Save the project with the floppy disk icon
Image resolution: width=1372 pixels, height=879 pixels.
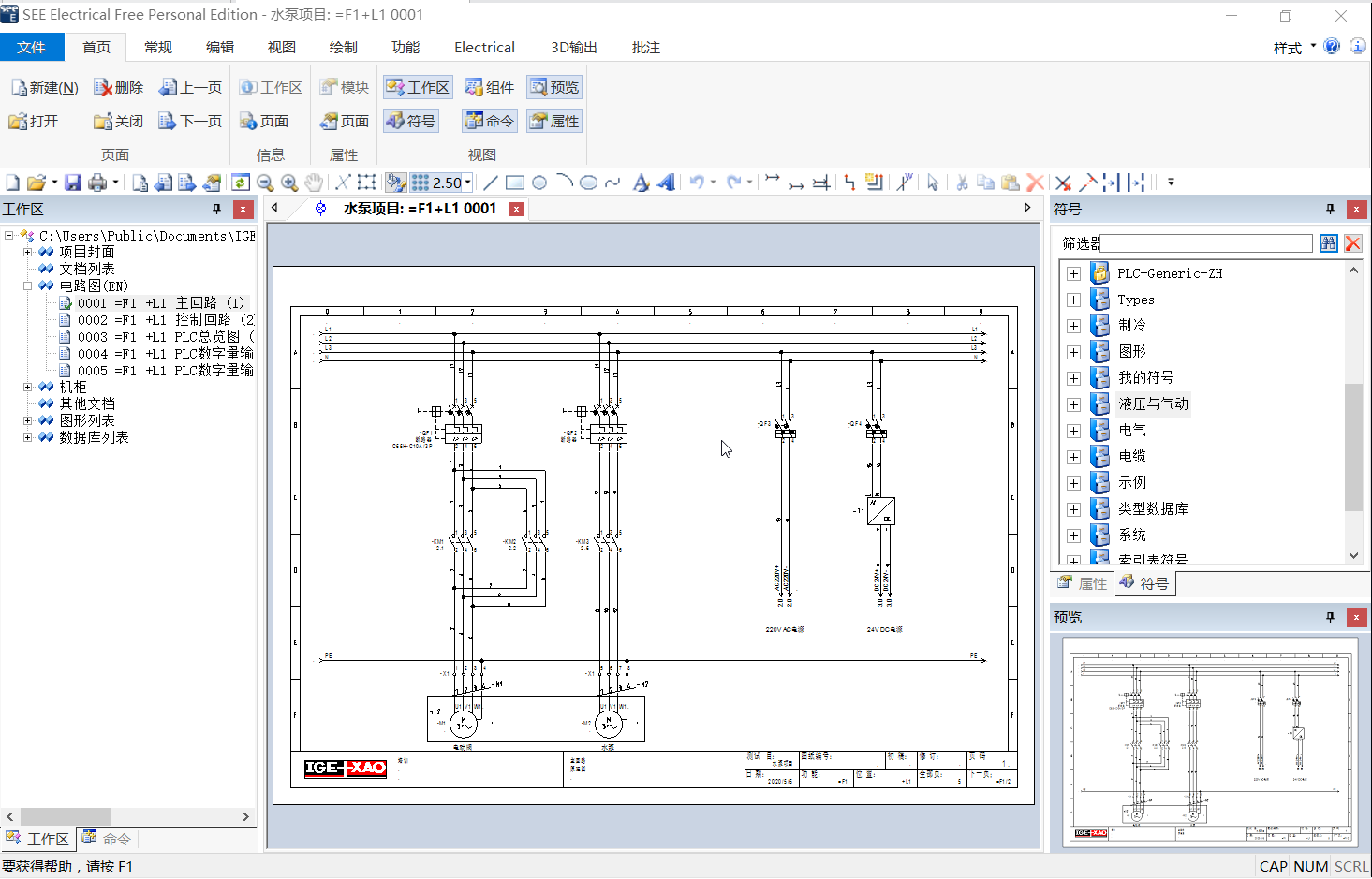pyautogui.click(x=72, y=183)
